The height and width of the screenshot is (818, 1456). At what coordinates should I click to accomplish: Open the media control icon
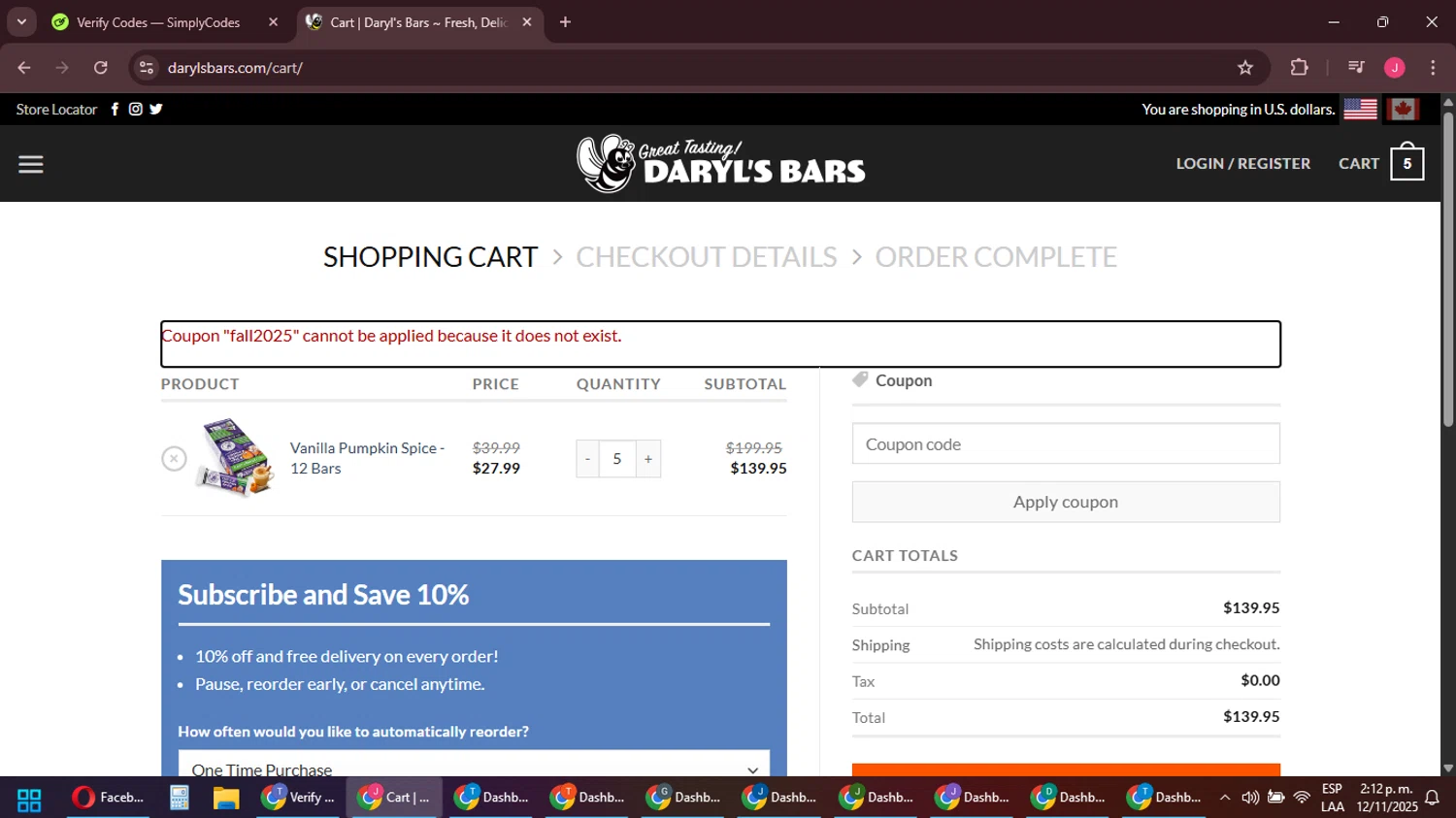tap(1356, 67)
